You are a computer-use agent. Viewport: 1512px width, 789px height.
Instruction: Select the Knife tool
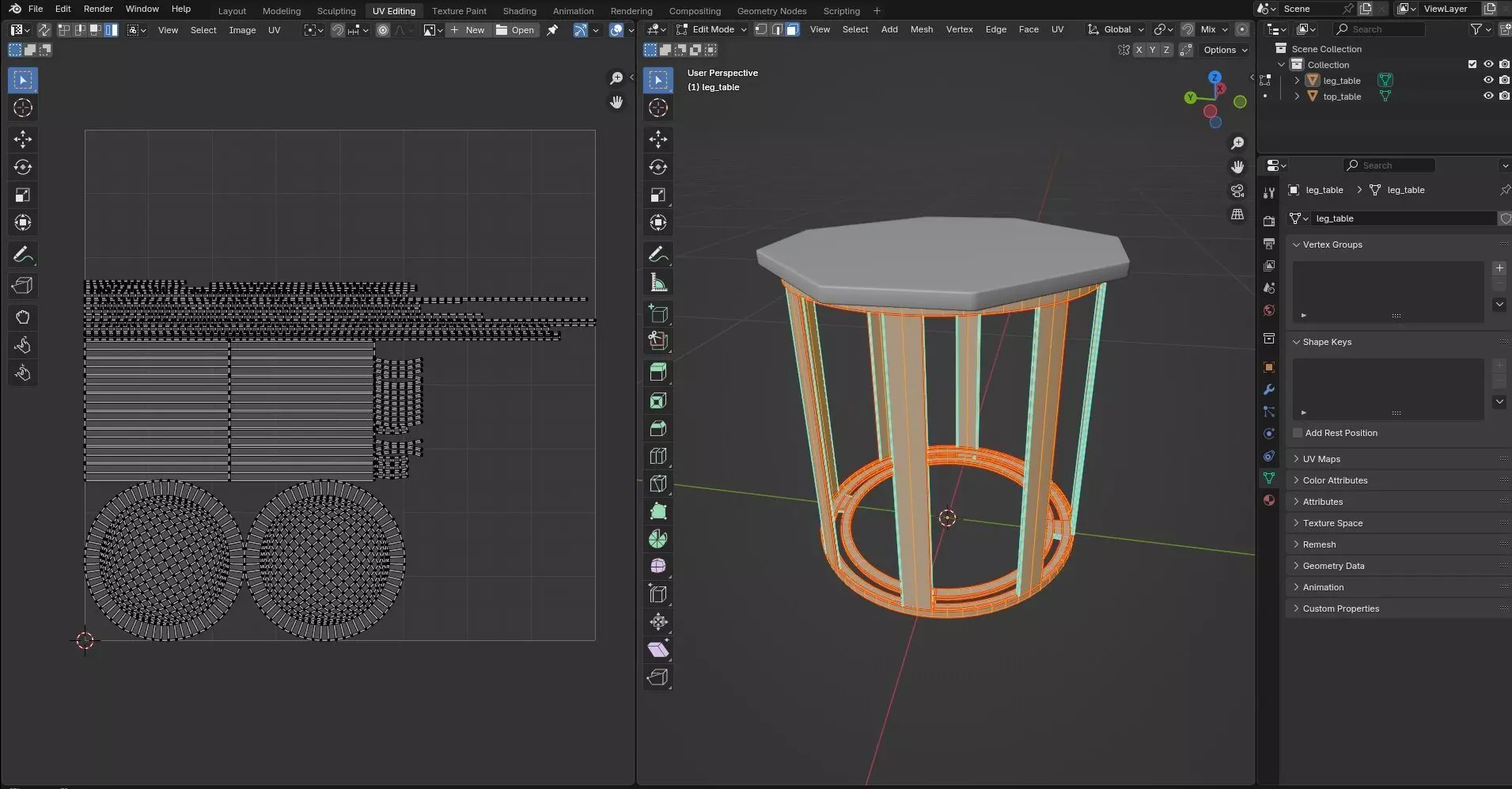click(x=658, y=484)
